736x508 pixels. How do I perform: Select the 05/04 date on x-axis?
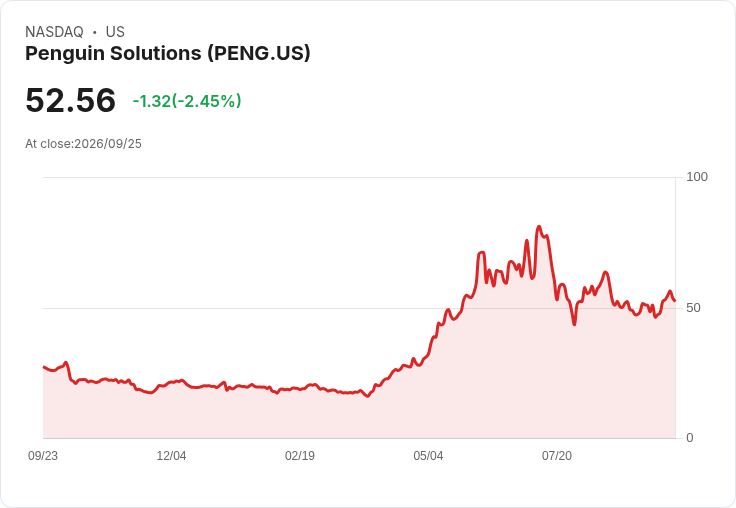[428, 456]
